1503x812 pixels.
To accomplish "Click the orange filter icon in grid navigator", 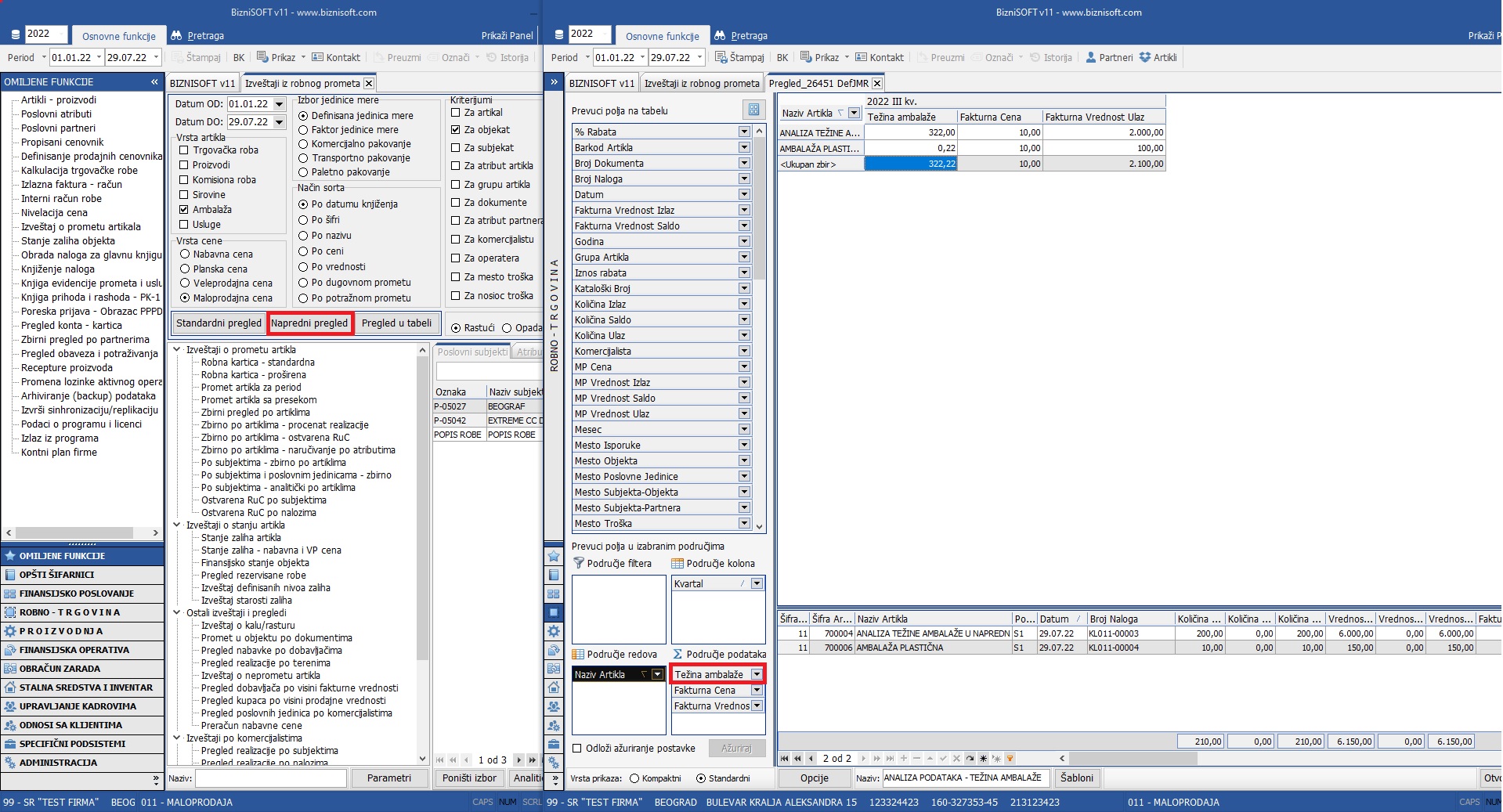I will click(1010, 758).
